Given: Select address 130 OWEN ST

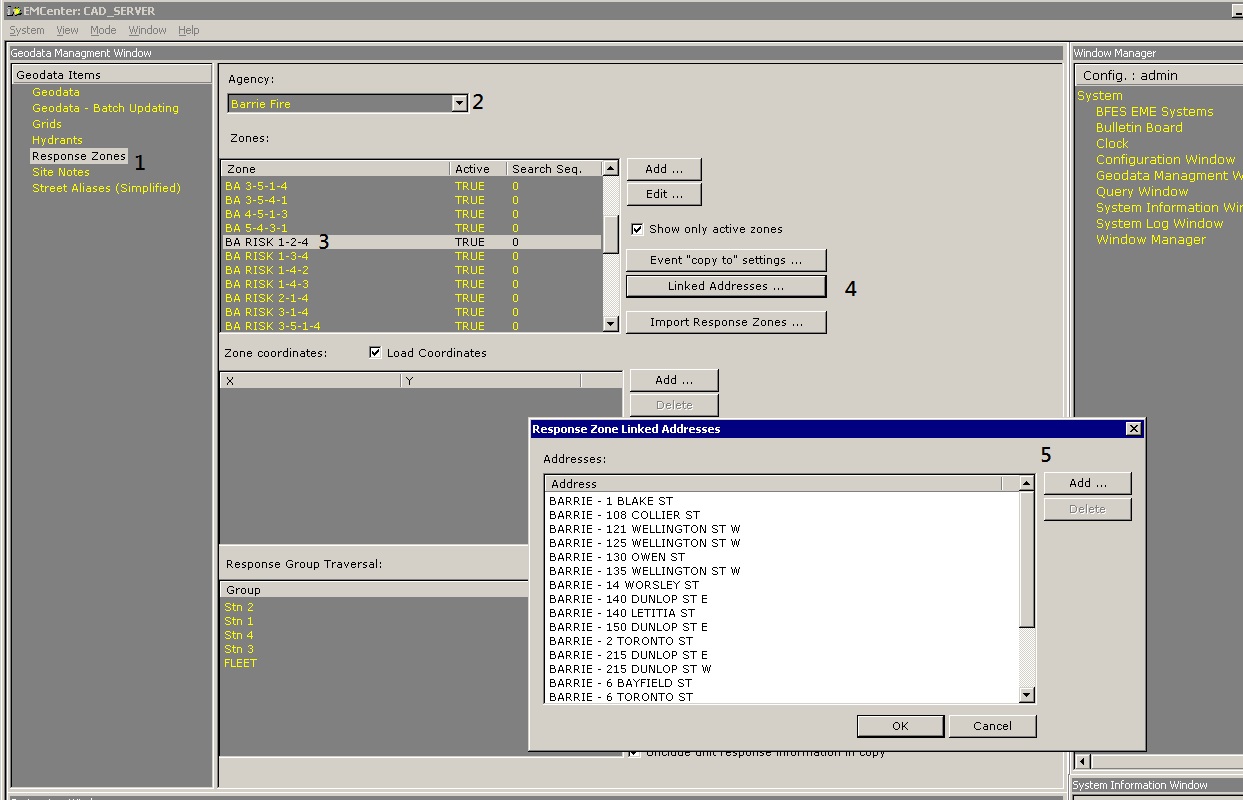Looking at the screenshot, I should pyautogui.click(x=617, y=557).
